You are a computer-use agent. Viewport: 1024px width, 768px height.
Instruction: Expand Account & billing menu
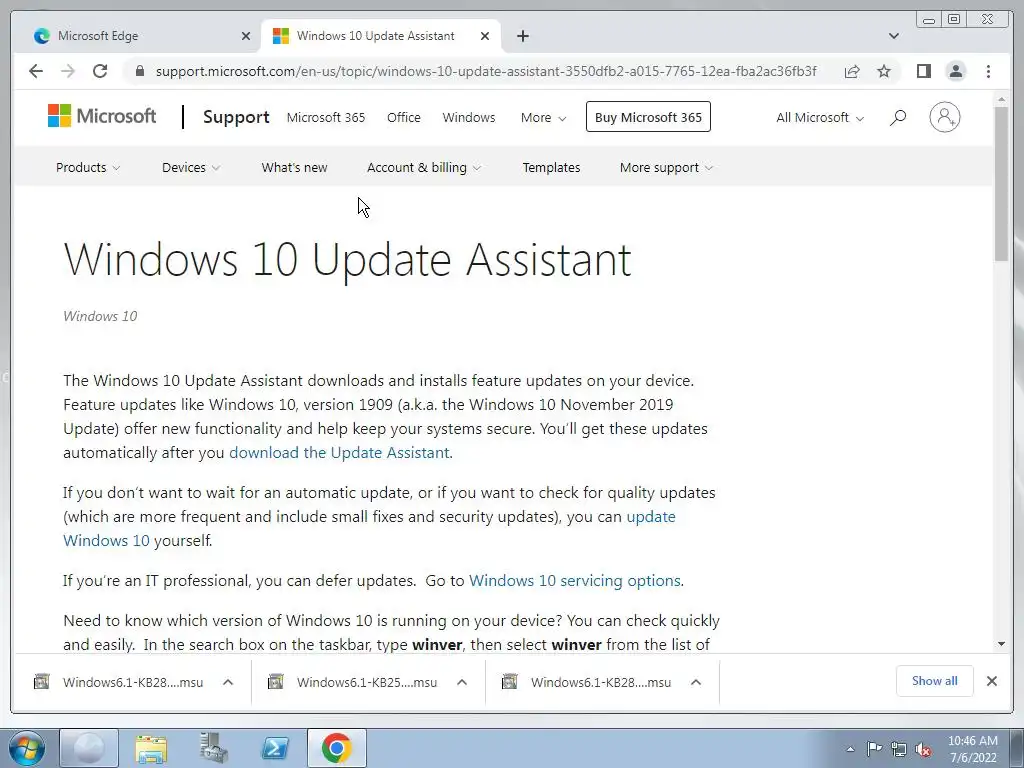point(424,167)
